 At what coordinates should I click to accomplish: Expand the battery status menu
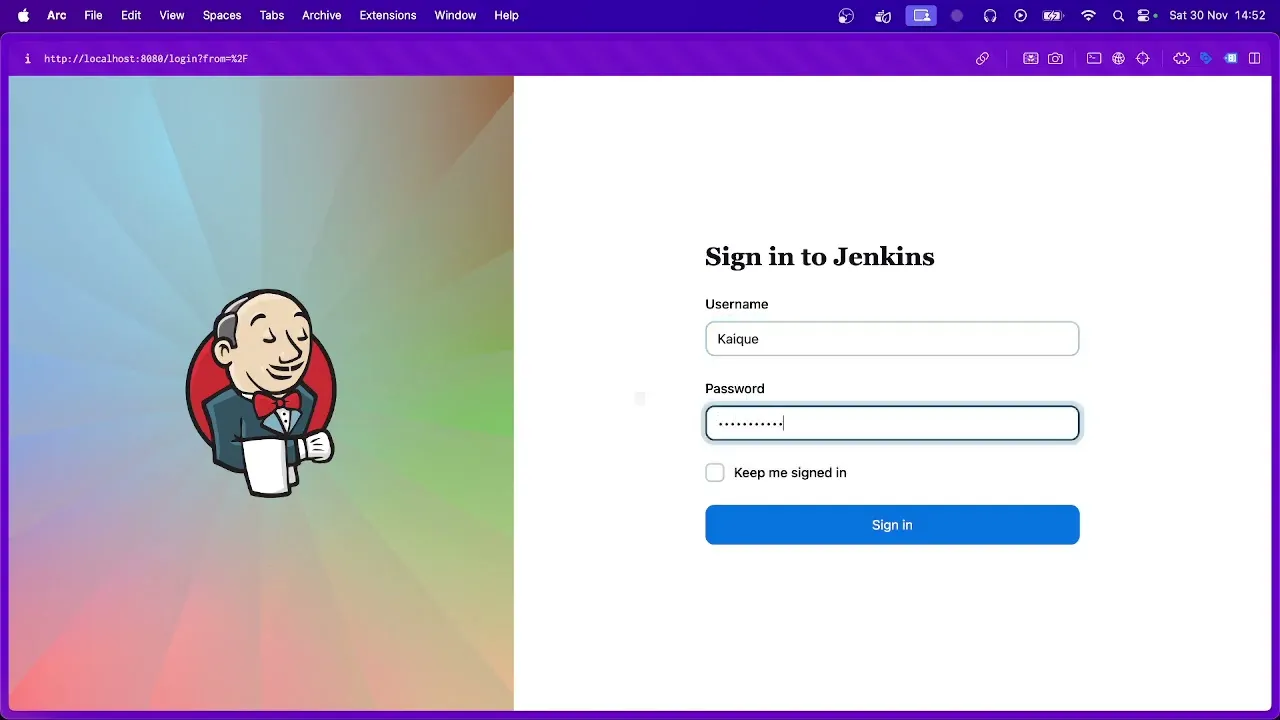click(1053, 16)
